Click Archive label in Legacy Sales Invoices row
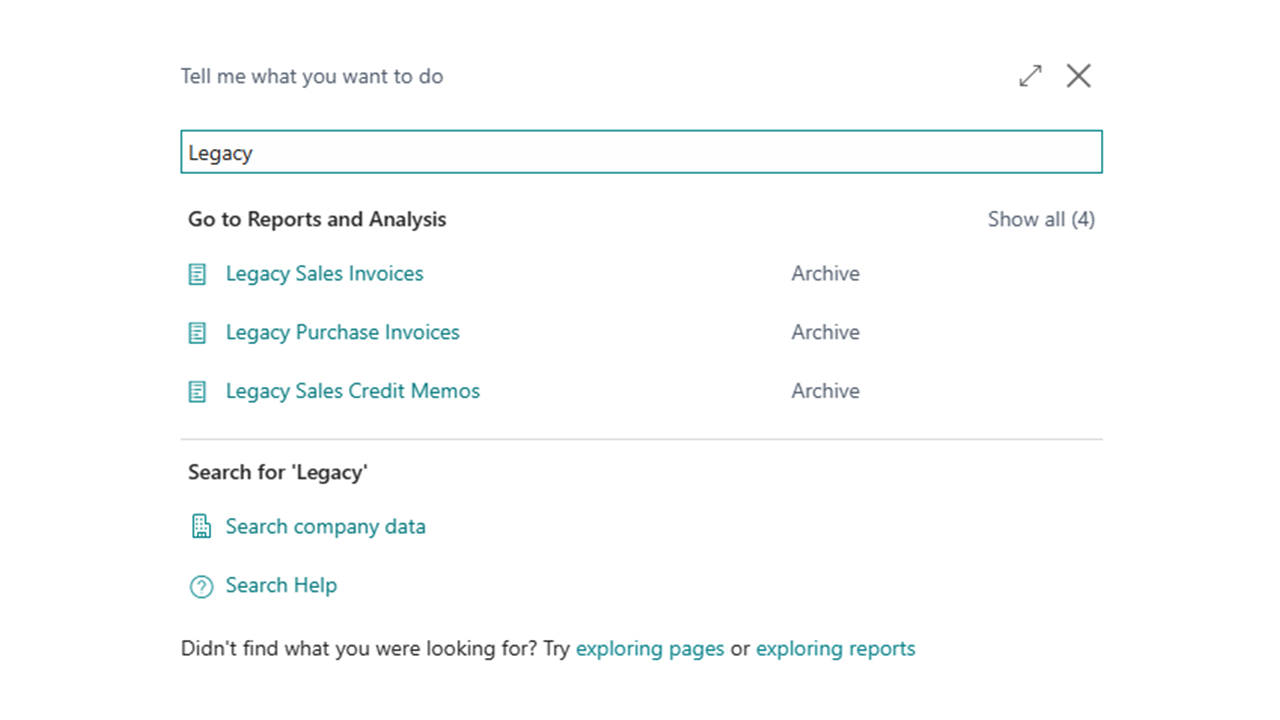The height and width of the screenshot is (720, 1280). click(825, 274)
